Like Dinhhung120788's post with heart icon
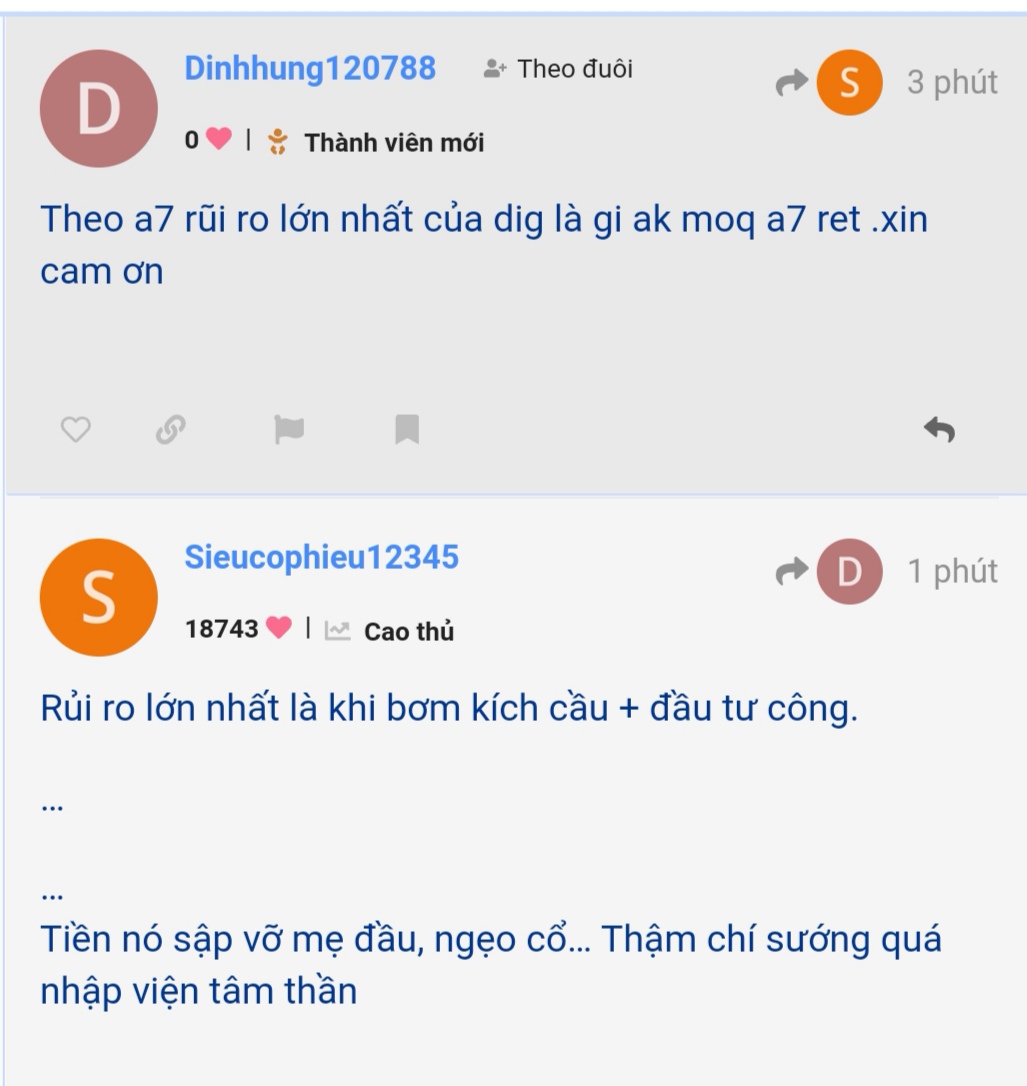The height and width of the screenshot is (1086, 1027). 76,430
